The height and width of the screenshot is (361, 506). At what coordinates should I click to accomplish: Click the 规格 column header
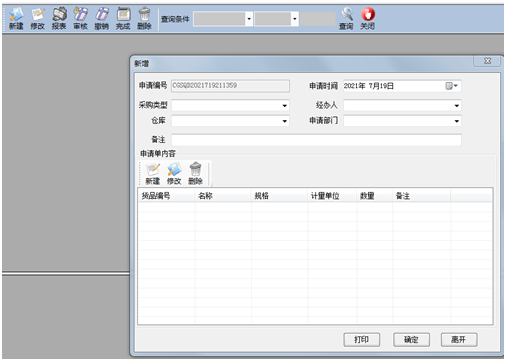(279, 196)
